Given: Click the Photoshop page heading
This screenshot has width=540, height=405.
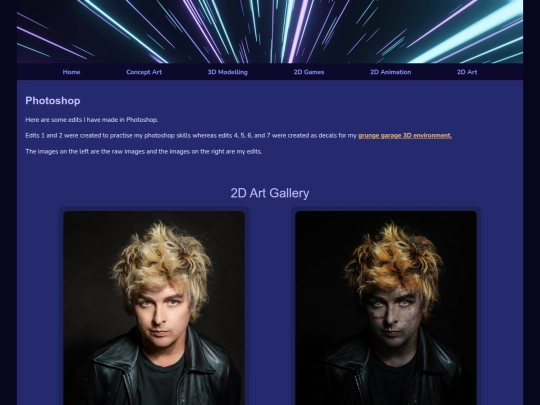Looking at the screenshot, I should click(53, 101).
